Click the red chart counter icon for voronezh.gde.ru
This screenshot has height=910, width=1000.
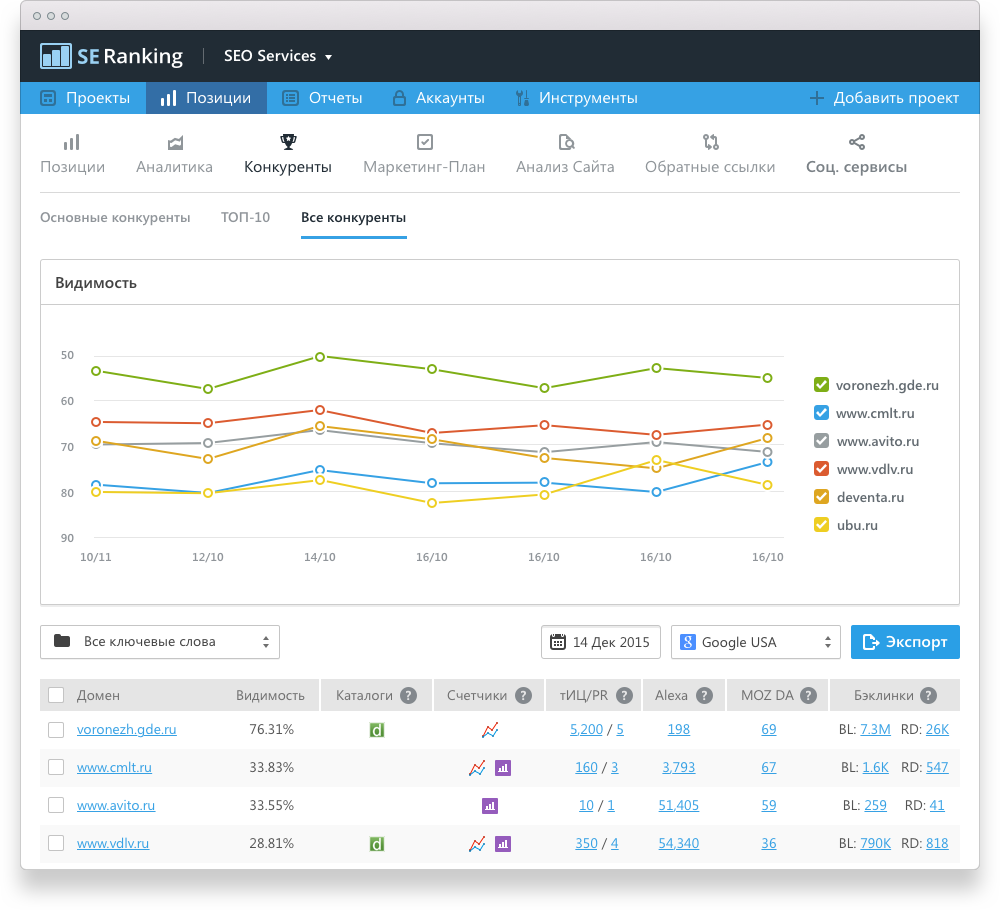click(490, 730)
